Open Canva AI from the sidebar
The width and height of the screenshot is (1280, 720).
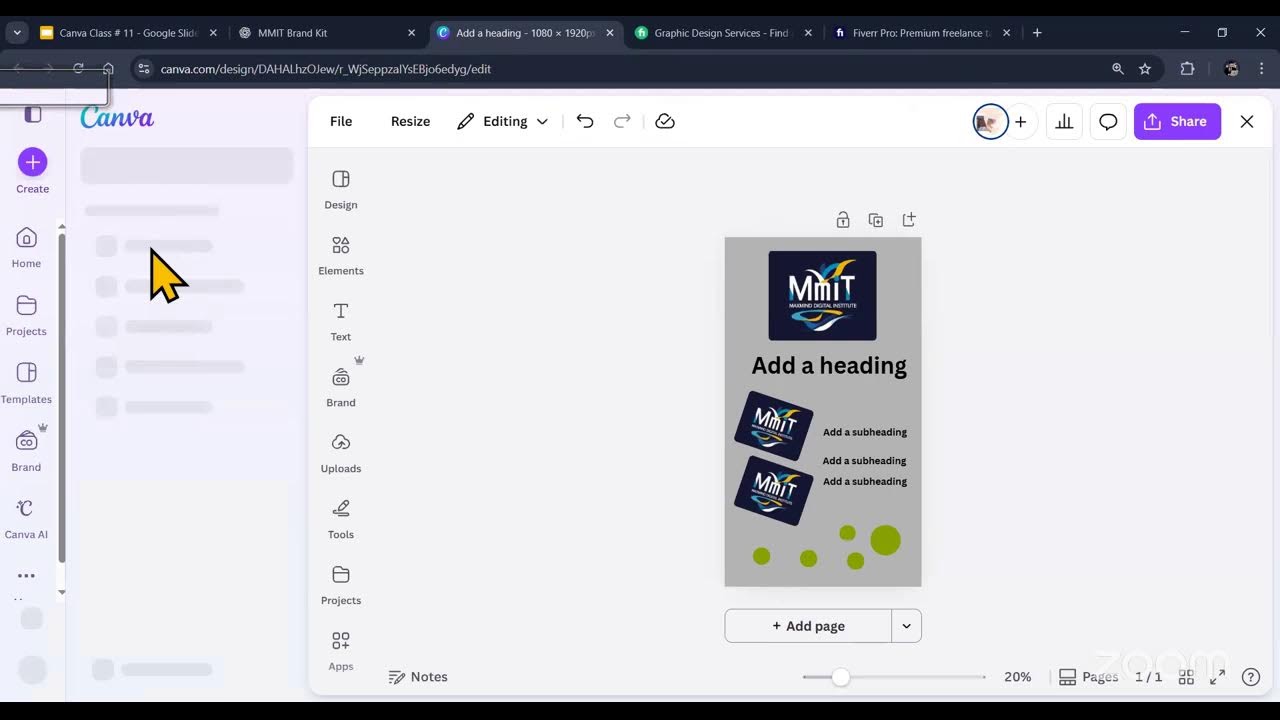(x=26, y=519)
